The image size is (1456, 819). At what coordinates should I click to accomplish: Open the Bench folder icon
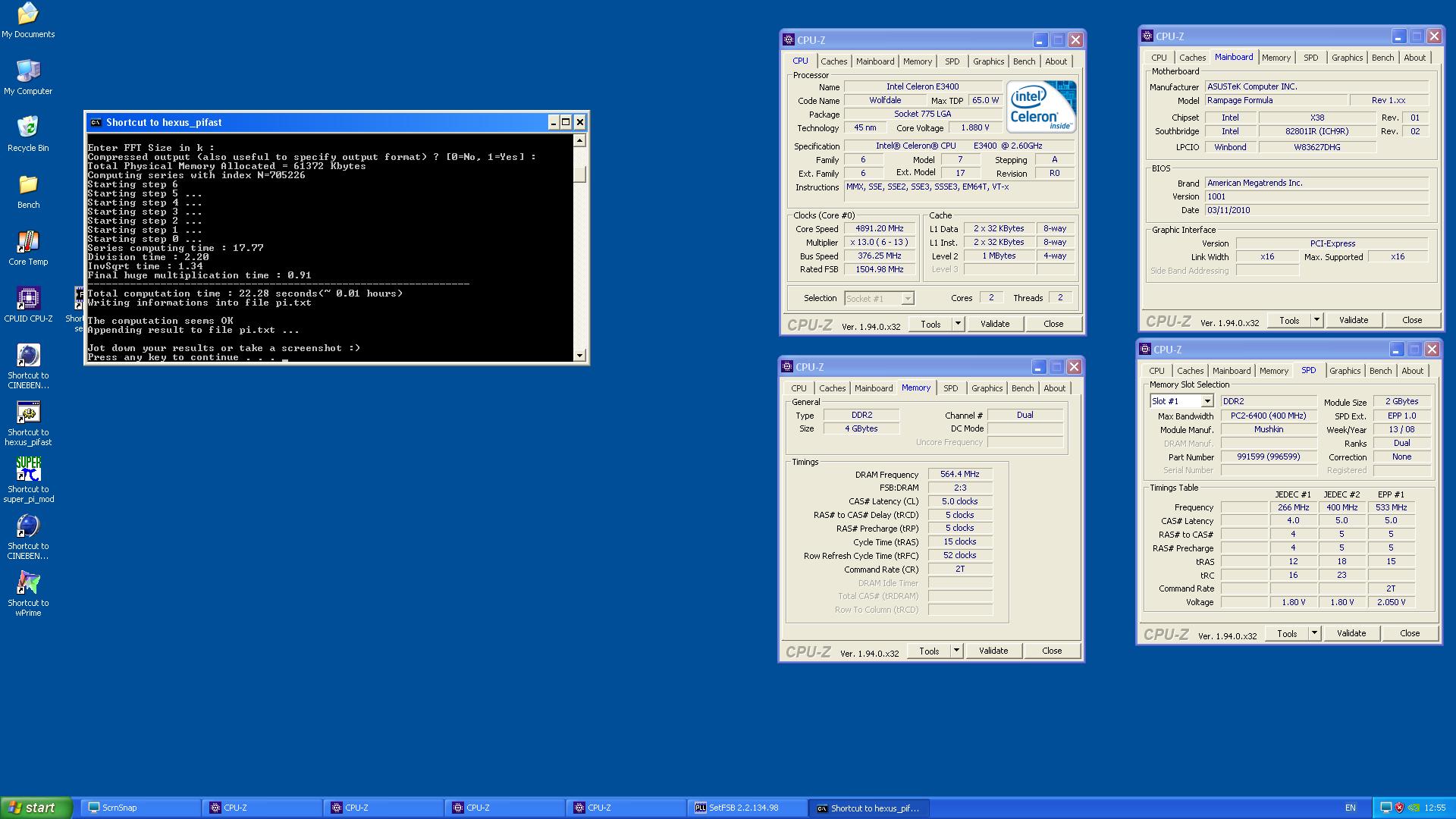[x=28, y=191]
